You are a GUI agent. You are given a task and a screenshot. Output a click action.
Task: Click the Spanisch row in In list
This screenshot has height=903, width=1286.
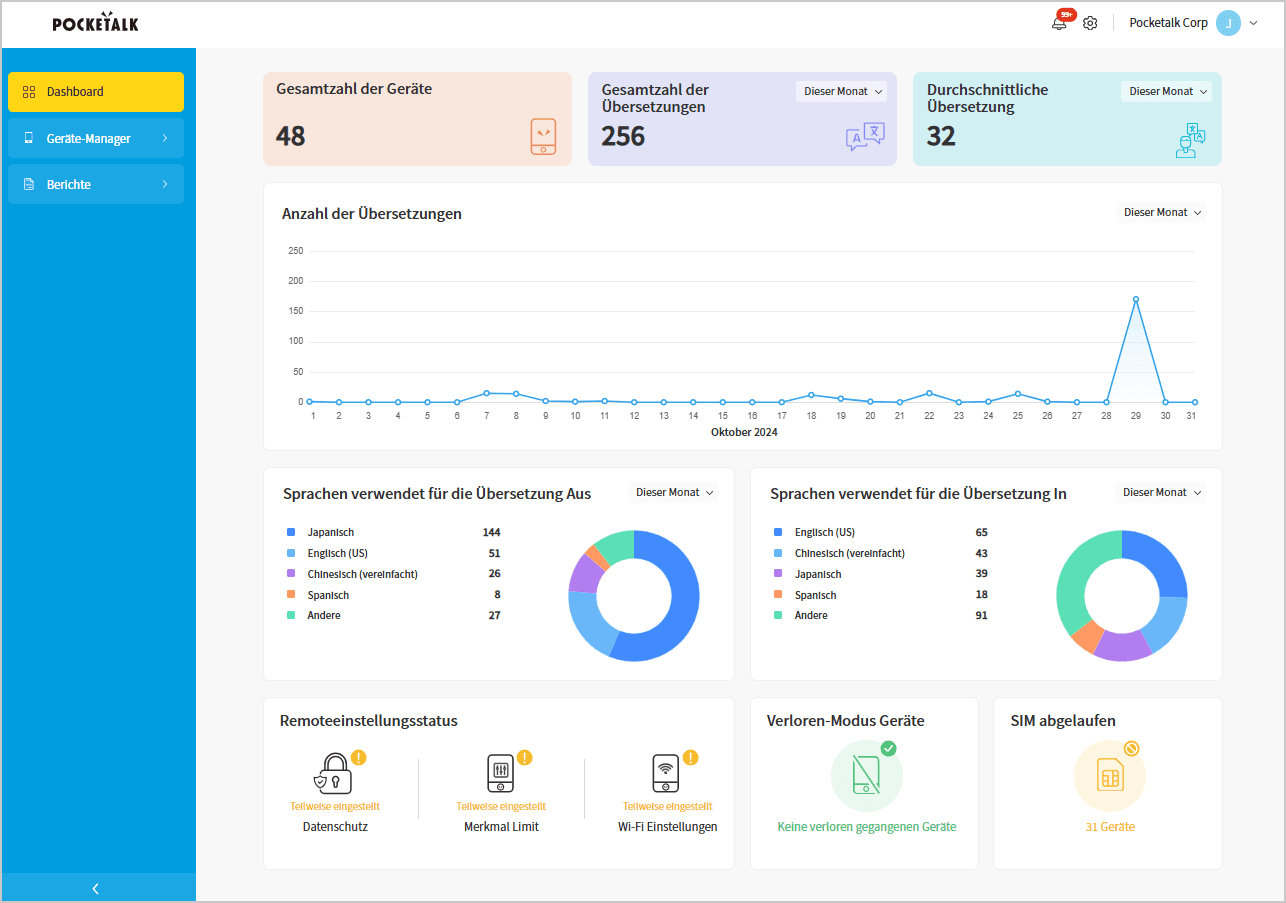(x=881, y=595)
